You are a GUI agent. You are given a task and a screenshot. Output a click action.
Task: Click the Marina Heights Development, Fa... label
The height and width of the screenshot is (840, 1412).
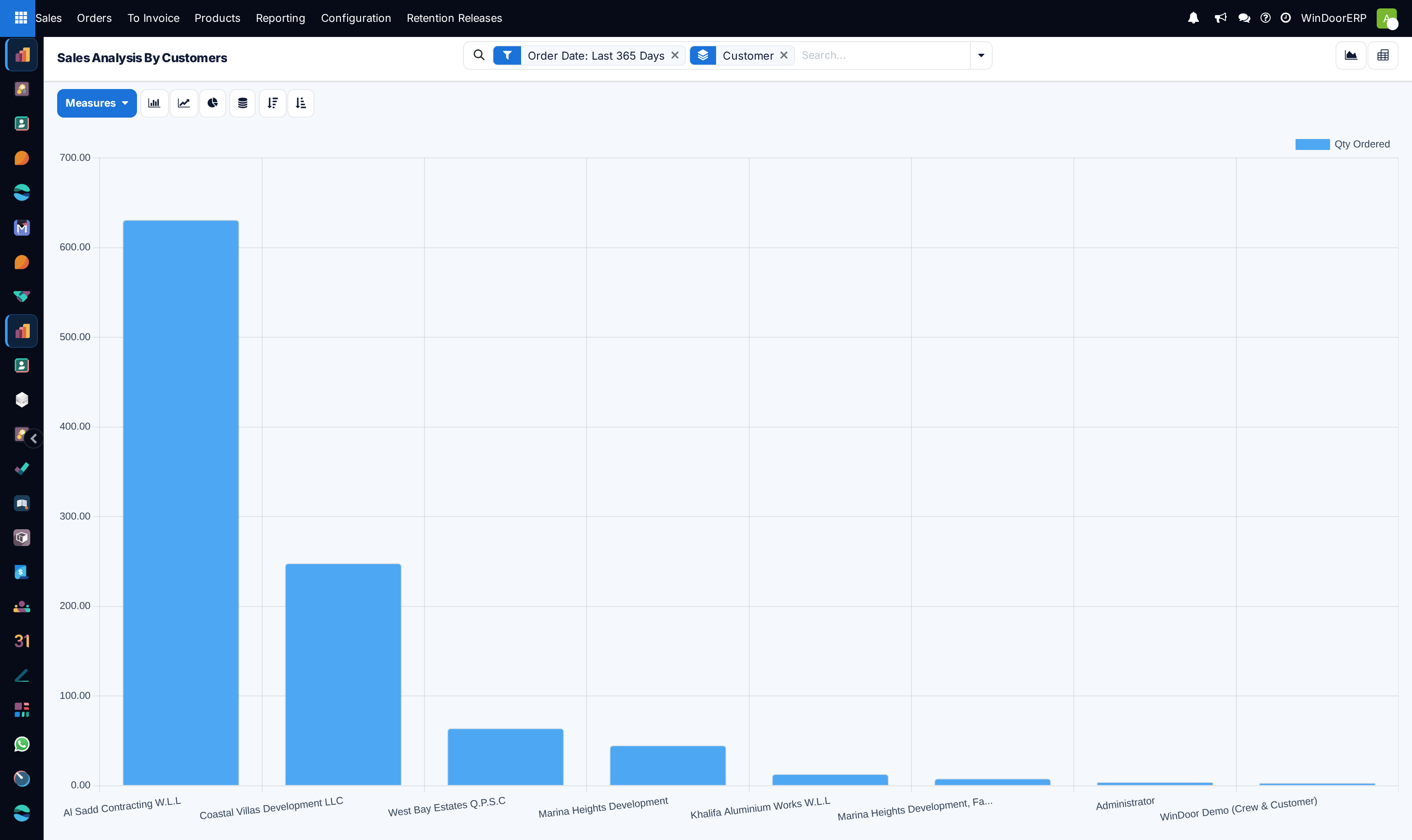pos(915,808)
